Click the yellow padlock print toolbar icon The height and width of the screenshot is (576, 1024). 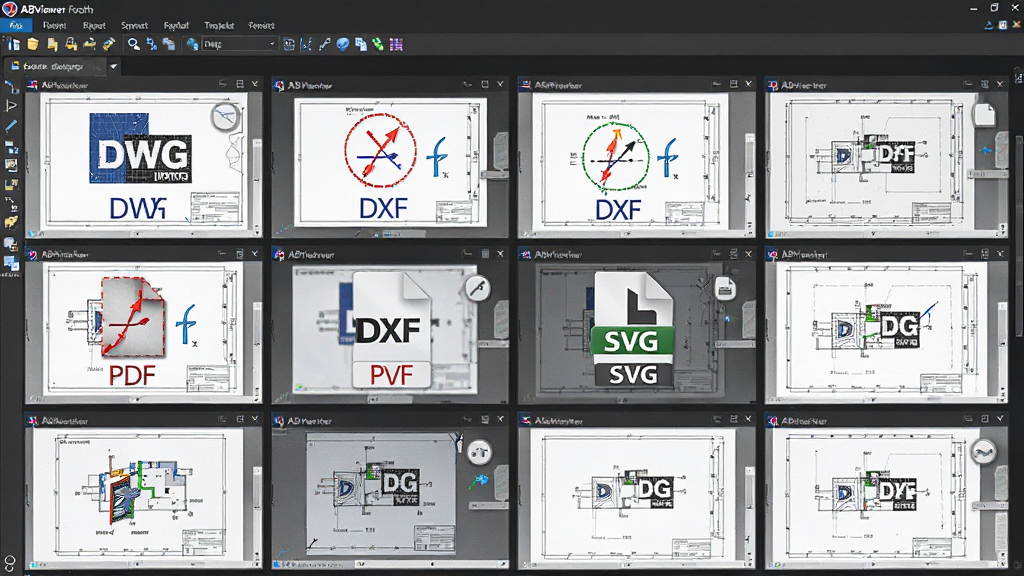[71, 44]
